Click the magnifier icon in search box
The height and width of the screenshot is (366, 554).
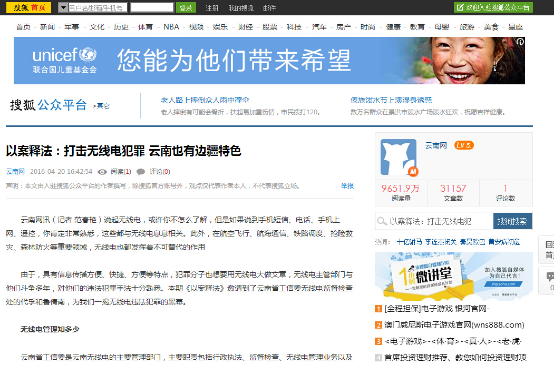point(382,222)
